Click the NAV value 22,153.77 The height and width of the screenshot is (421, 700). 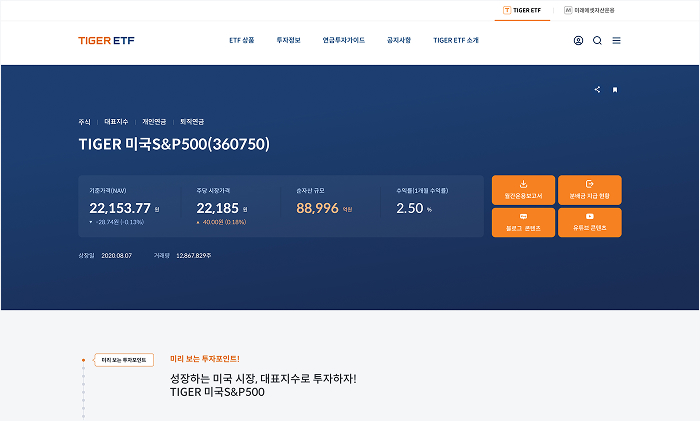pyautogui.click(x=120, y=208)
